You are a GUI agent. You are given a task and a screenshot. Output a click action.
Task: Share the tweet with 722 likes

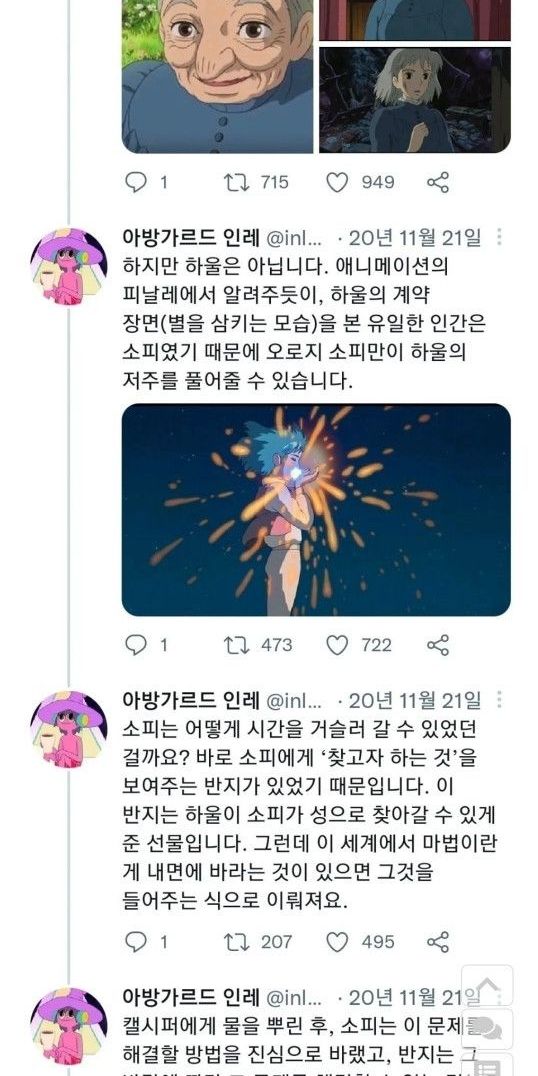438,645
